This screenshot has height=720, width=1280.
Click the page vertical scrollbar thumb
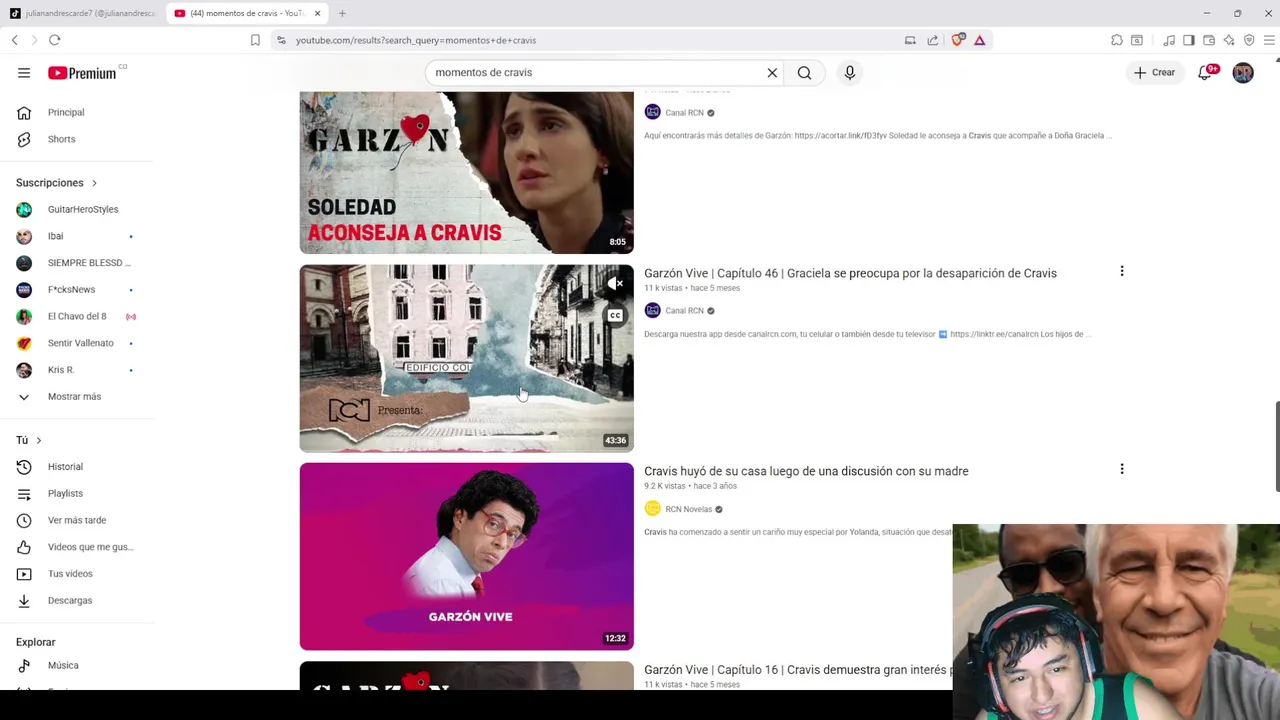click(x=1276, y=447)
